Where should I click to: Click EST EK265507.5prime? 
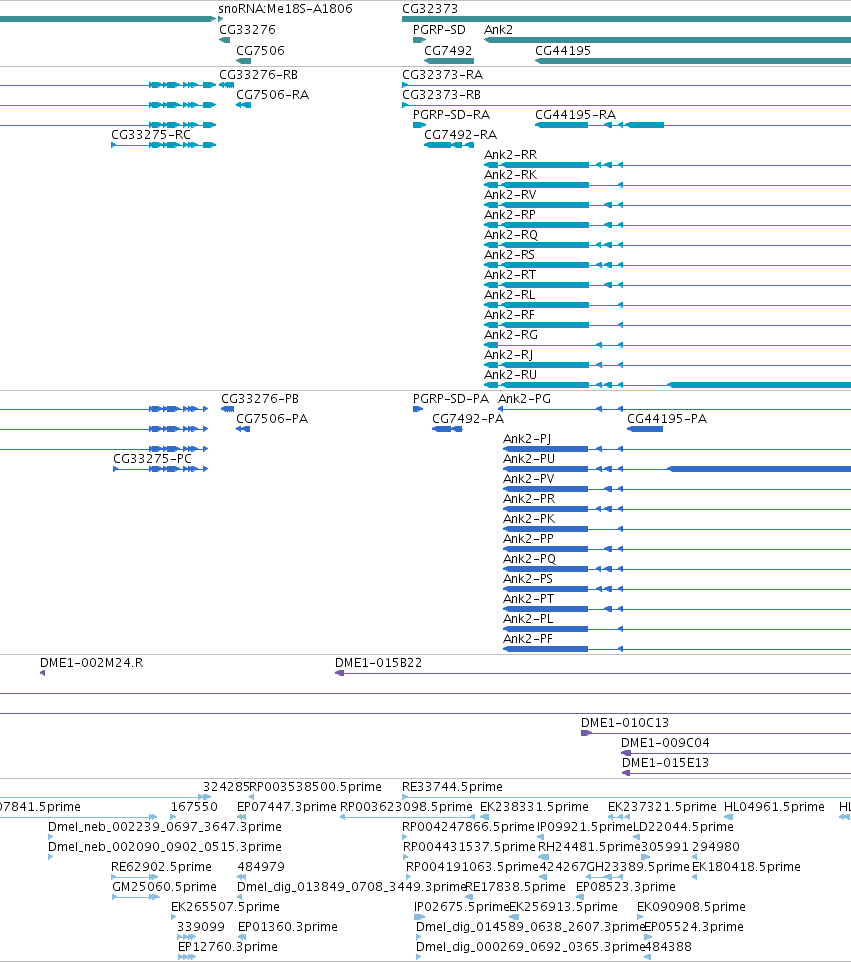pyautogui.click(x=225, y=907)
